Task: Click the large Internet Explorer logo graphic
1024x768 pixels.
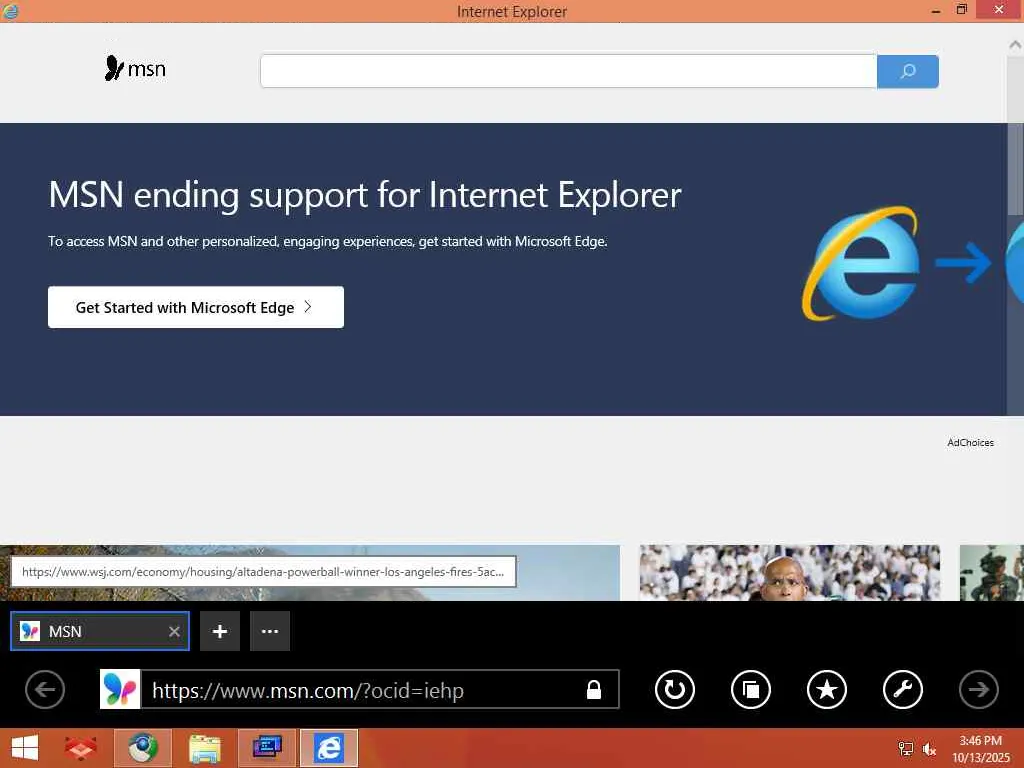Action: 861,263
